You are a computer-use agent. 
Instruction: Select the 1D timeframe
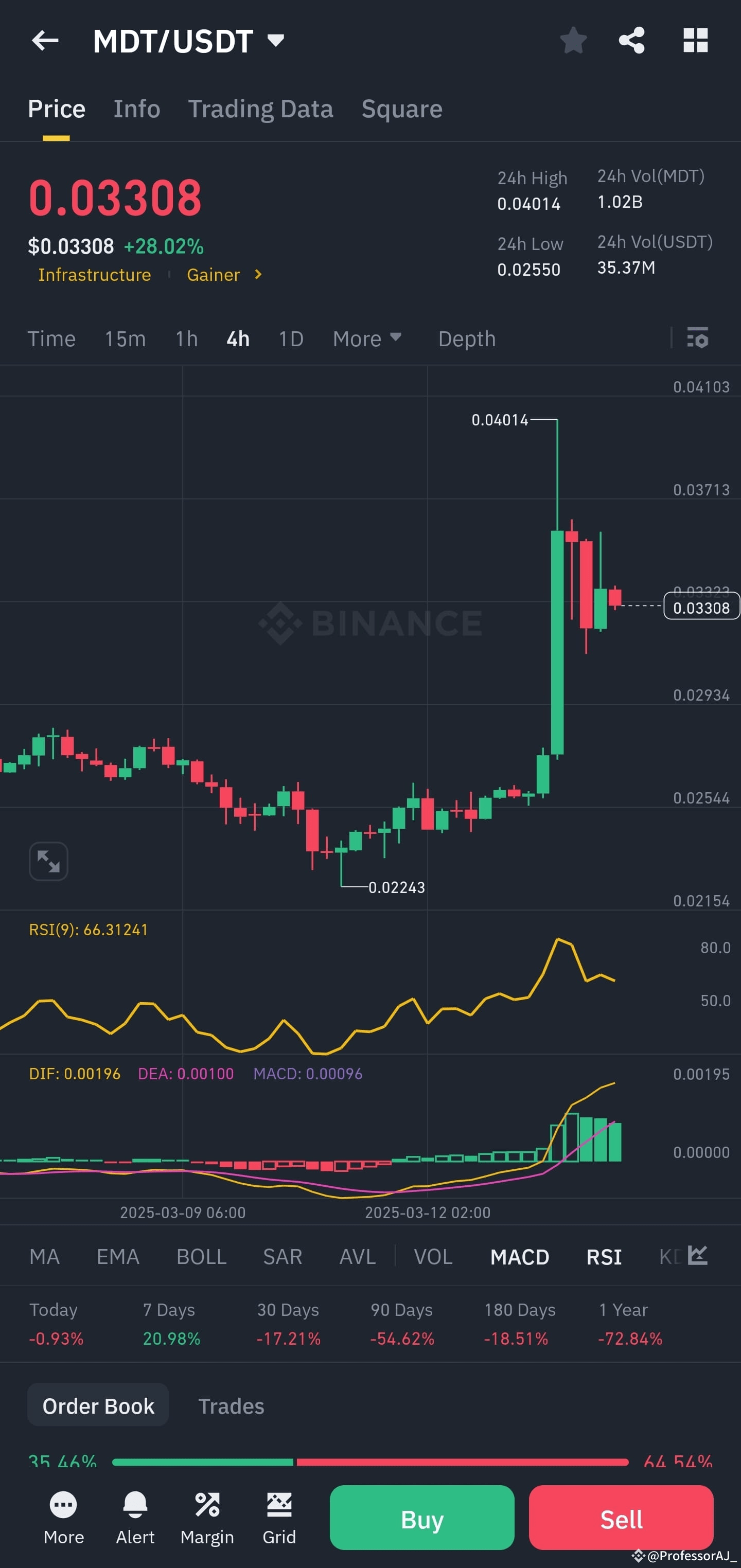coord(291,338)
